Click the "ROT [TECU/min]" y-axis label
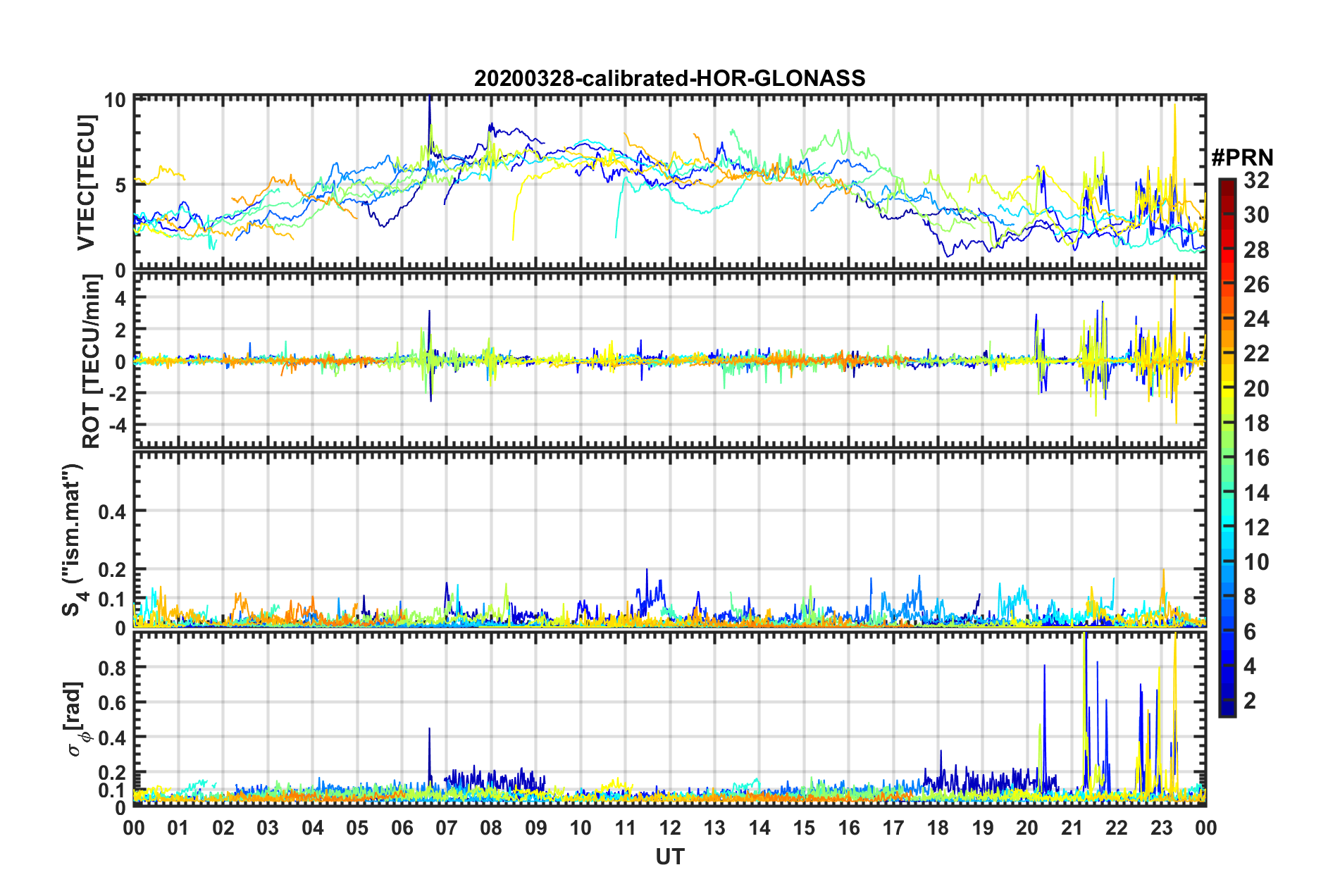This screenshot has width=1340, height=896. pyautogui.click(x=91, y=361)
